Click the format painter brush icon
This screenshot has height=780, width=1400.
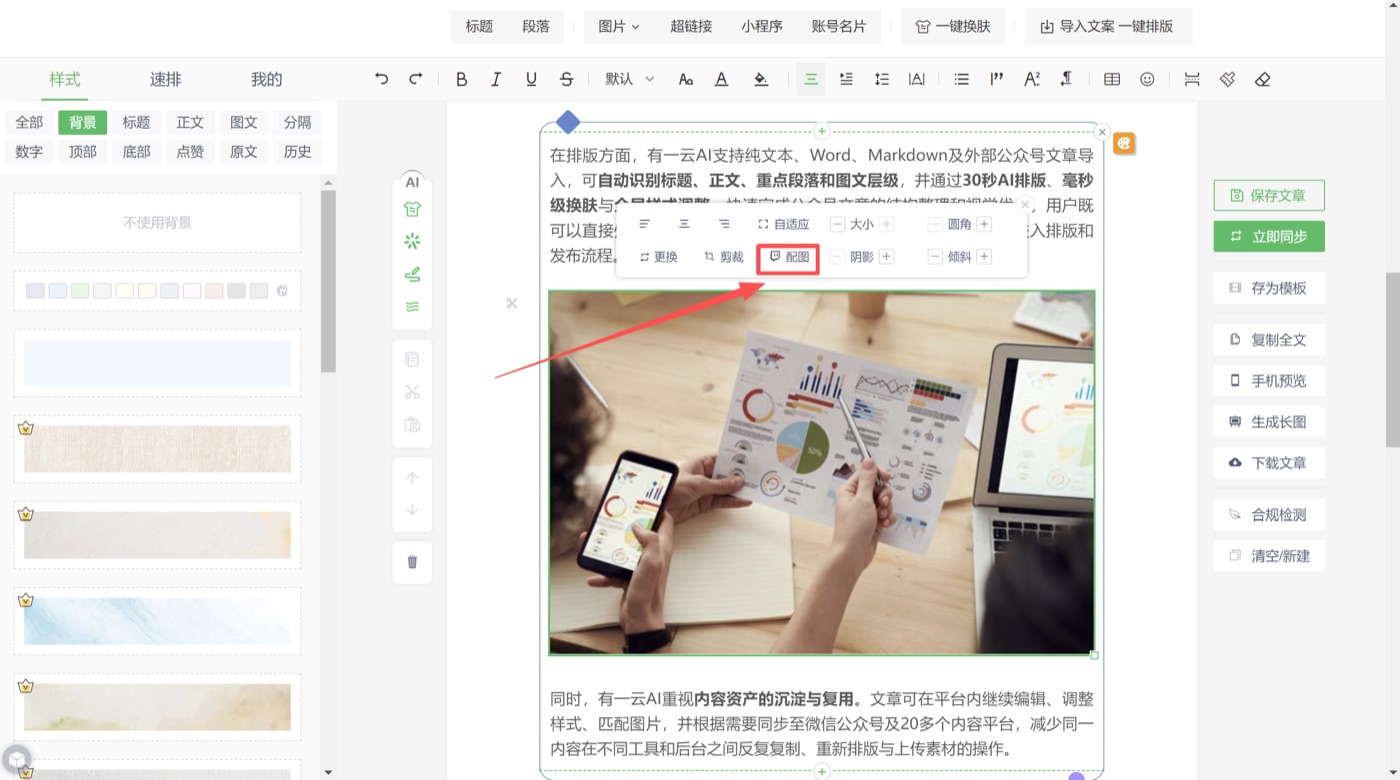click(1227, 79)
